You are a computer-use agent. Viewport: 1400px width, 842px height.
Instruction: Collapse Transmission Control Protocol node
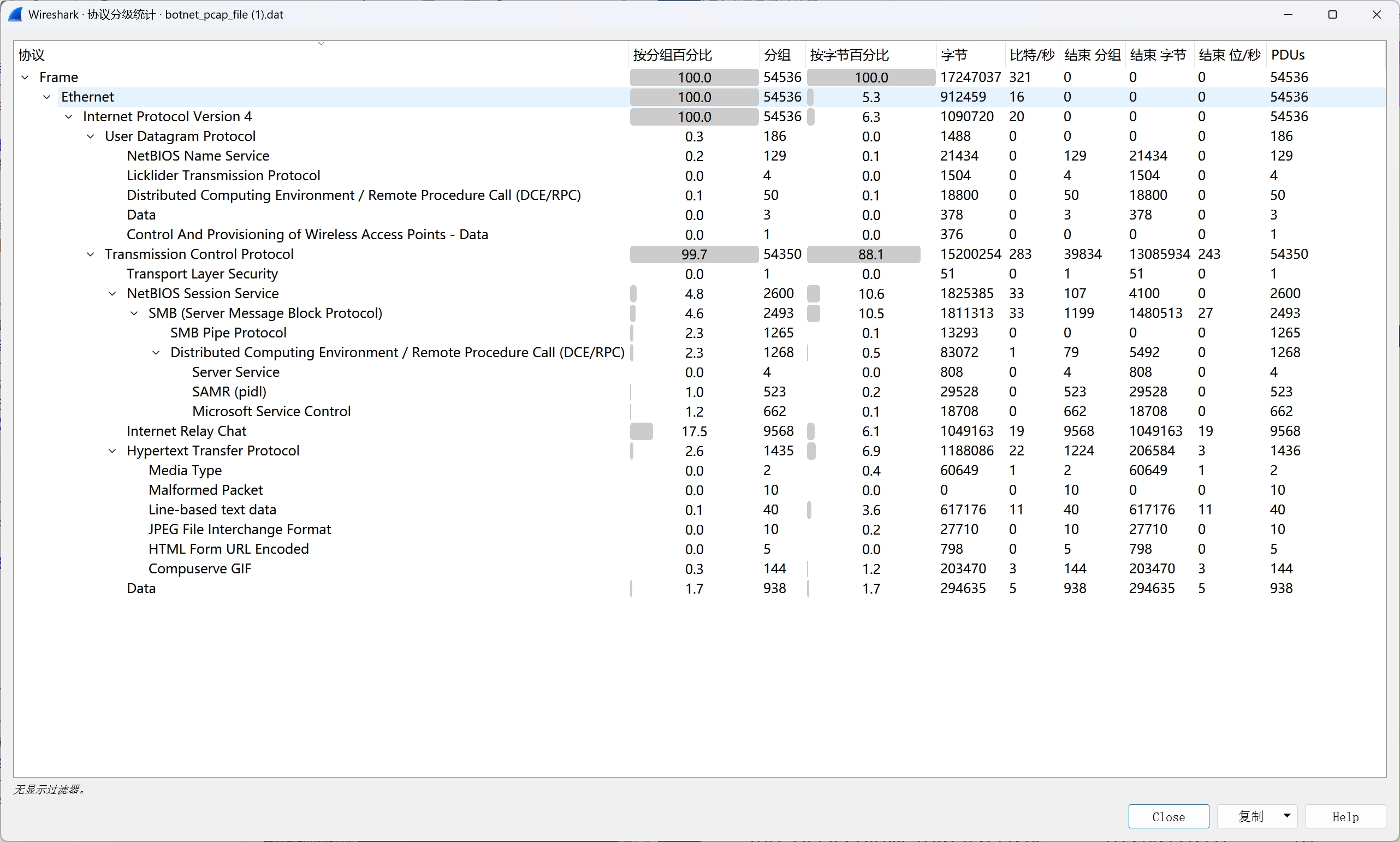tap(91, 254)
